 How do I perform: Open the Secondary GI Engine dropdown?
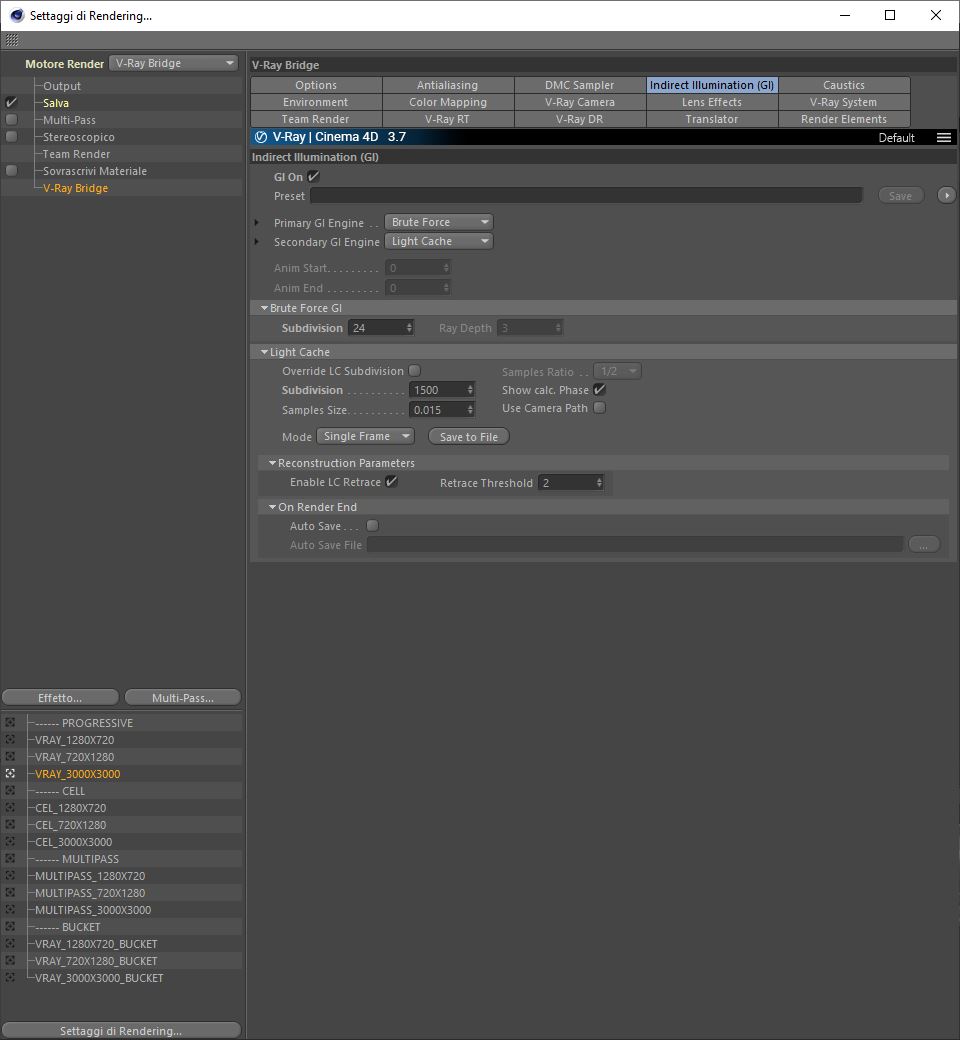point(439,241)
